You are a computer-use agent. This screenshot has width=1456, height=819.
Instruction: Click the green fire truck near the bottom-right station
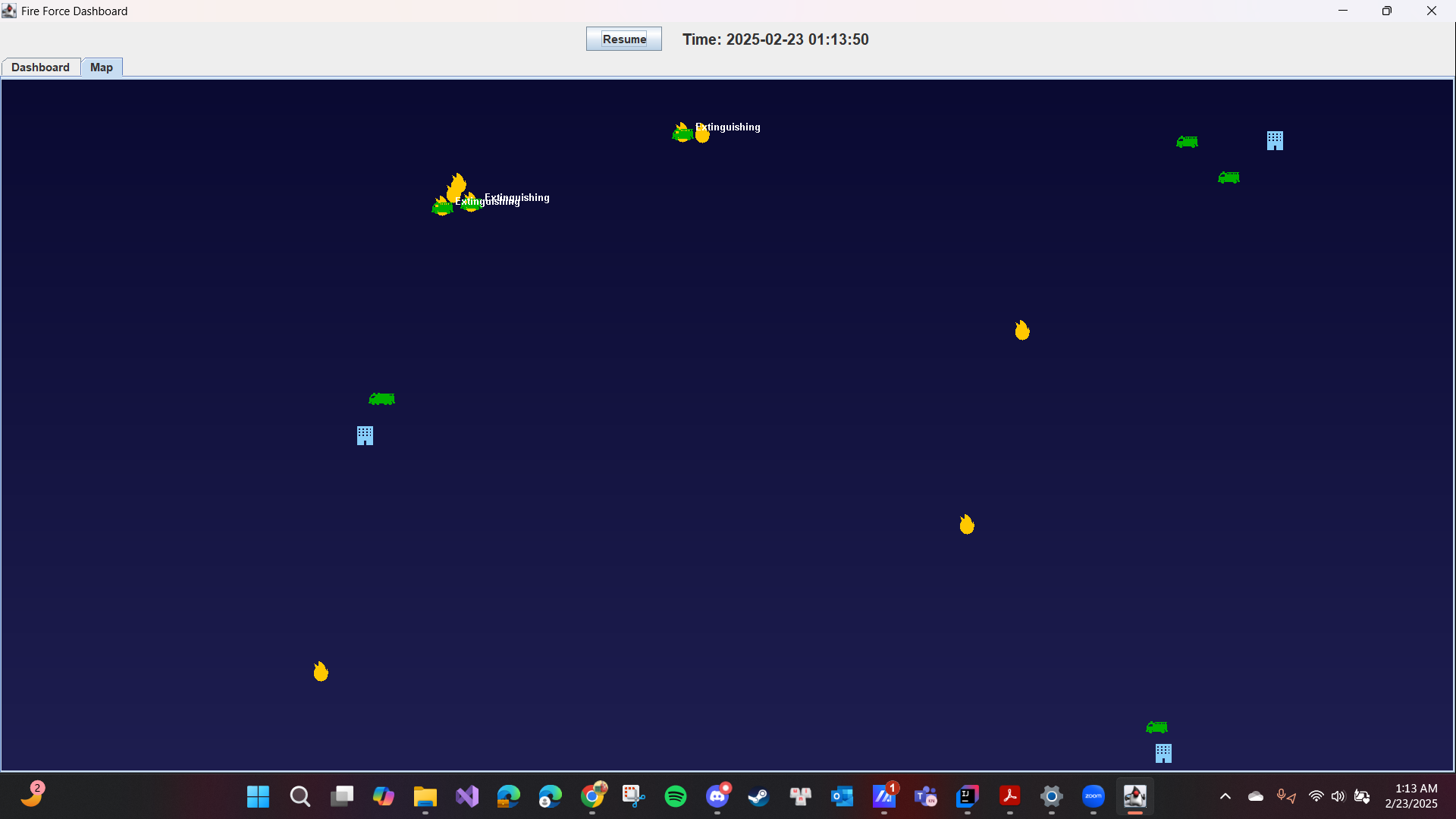click(x=1156, y=727)
